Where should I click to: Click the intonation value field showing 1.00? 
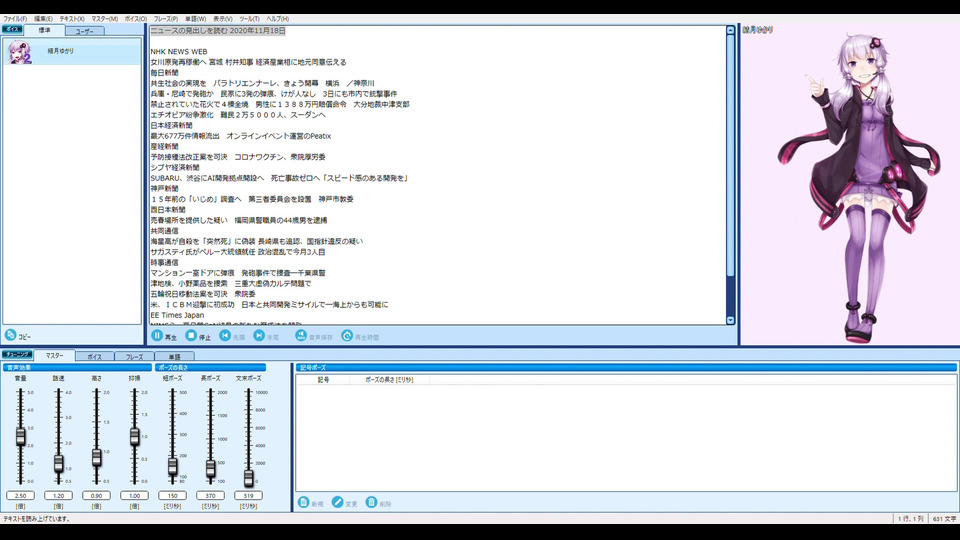(135, 495)
